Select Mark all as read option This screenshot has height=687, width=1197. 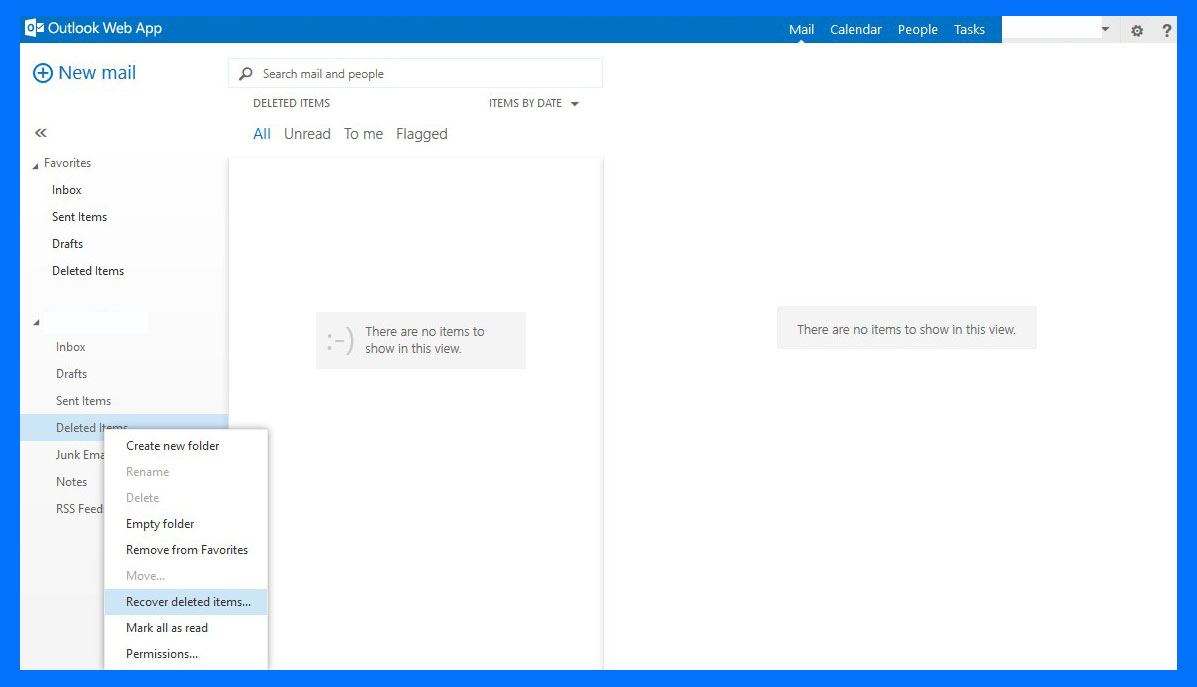(x=167, y=628)
